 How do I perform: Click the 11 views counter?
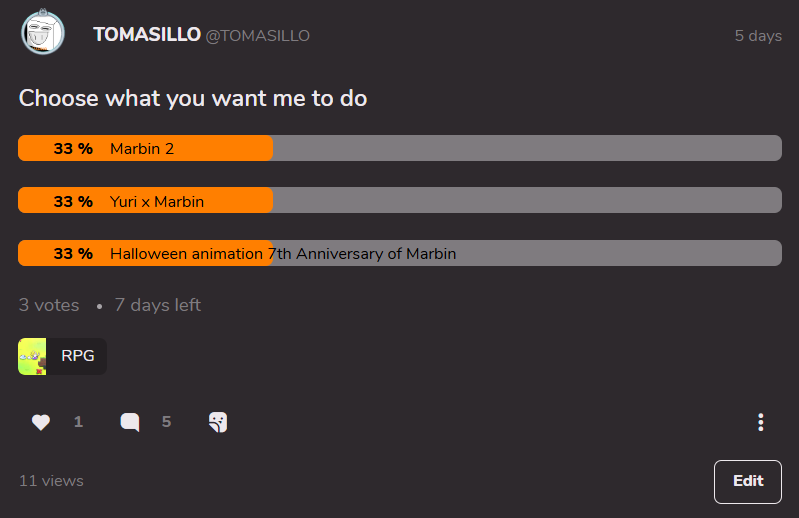coord(51,481)
